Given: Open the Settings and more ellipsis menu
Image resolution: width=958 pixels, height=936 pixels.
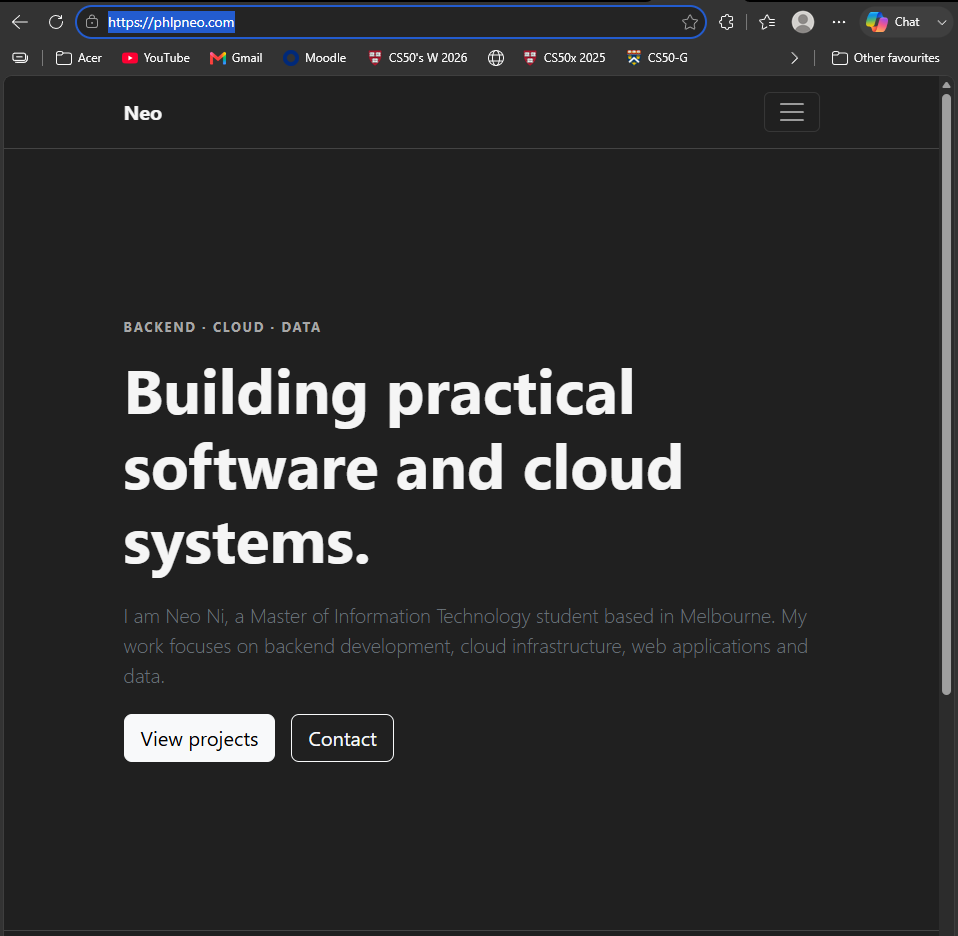Looking at the screenshot, I should click(839, 23).
